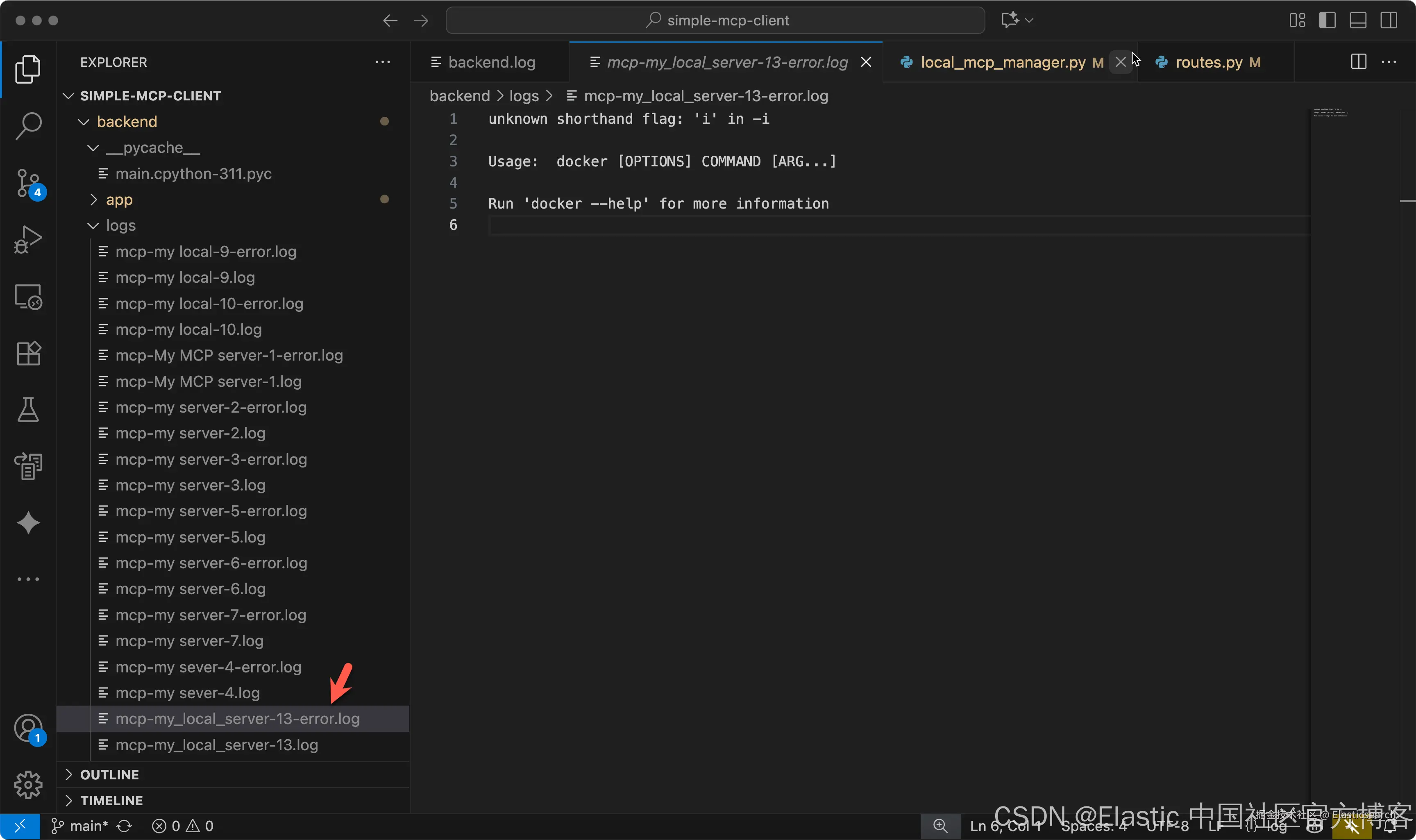Screen dimensions: 1416x840
Task: Click the main branch in status bar
Action: (80, 826)
